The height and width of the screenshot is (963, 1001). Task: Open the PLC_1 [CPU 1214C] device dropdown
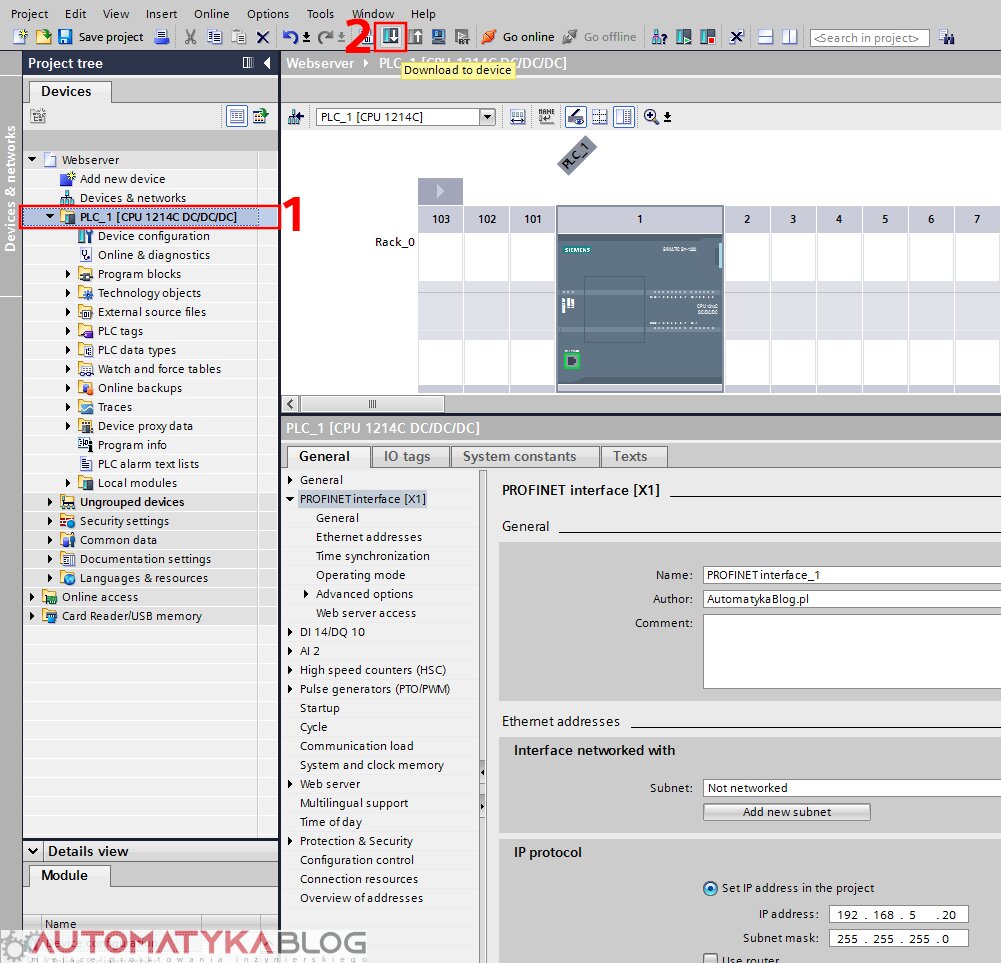[488, 117]
